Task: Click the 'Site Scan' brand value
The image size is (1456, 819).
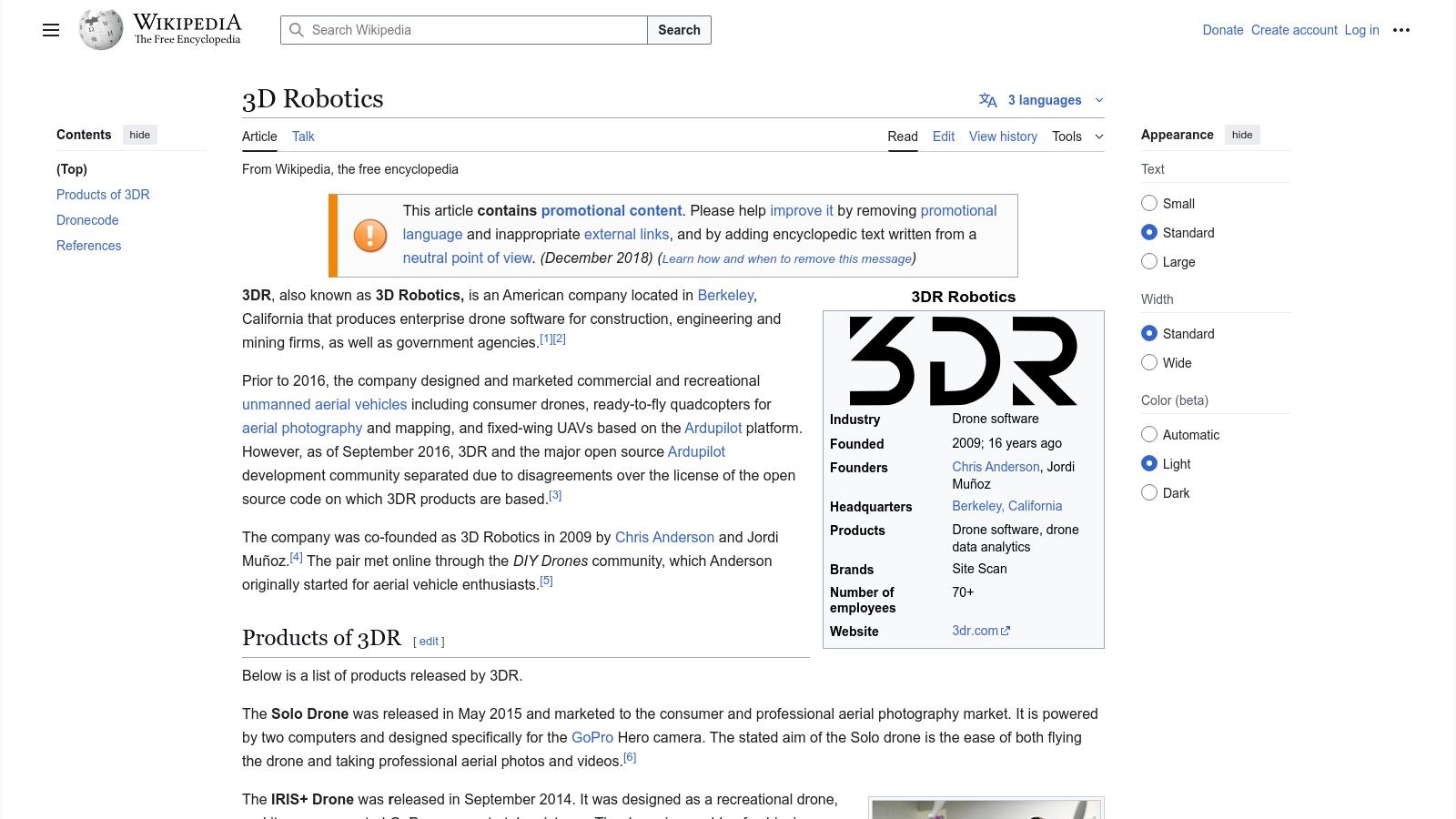Action: [x=980, y=569]
